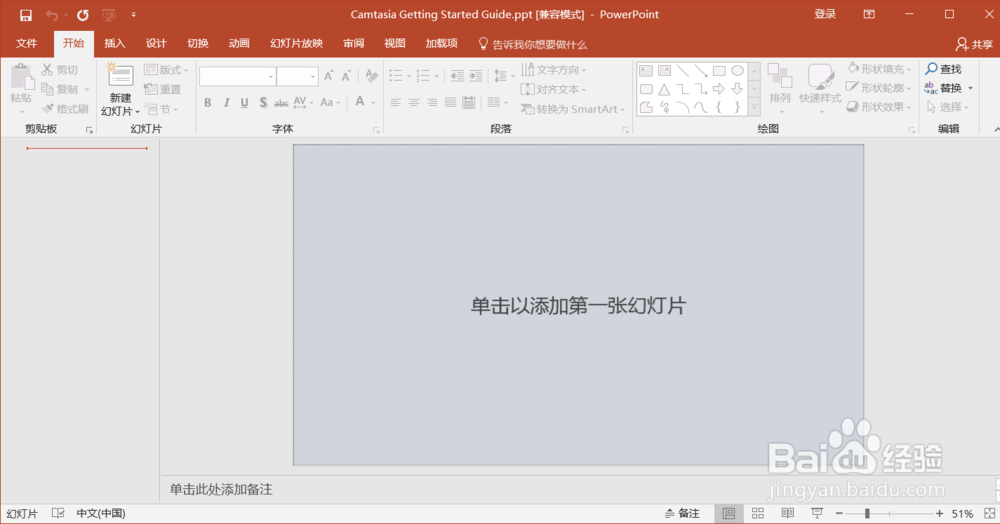Open Customize Quick Access Toolbar arrow
Screen dimensions: 1000x524
pyautogui.click(x=133, y=15)
